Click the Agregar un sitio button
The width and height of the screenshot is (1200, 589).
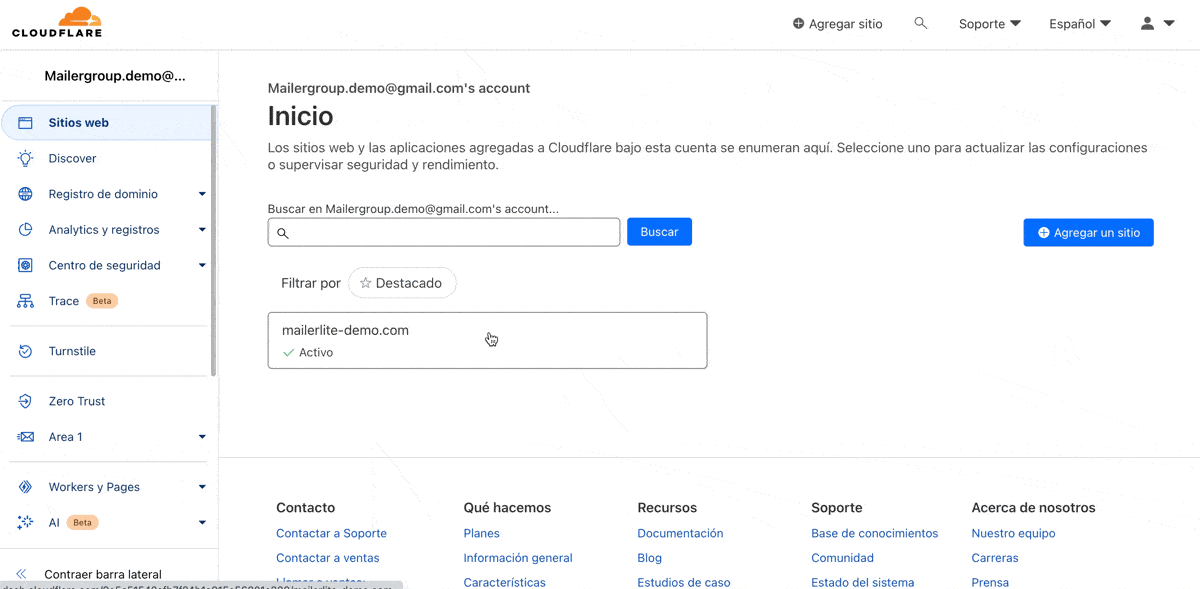click(x=1088, y=232)
